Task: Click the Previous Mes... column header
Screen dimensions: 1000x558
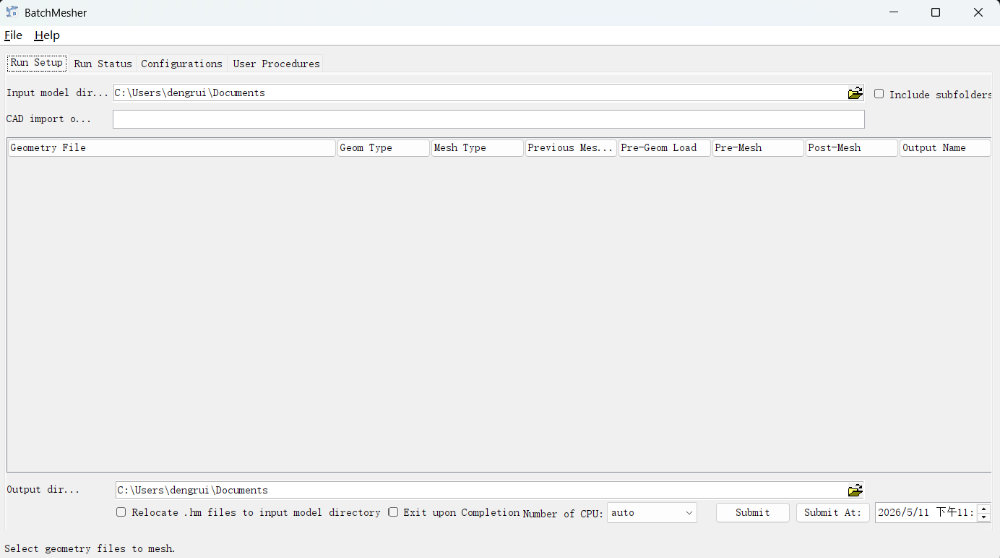Action: point(571,148)
